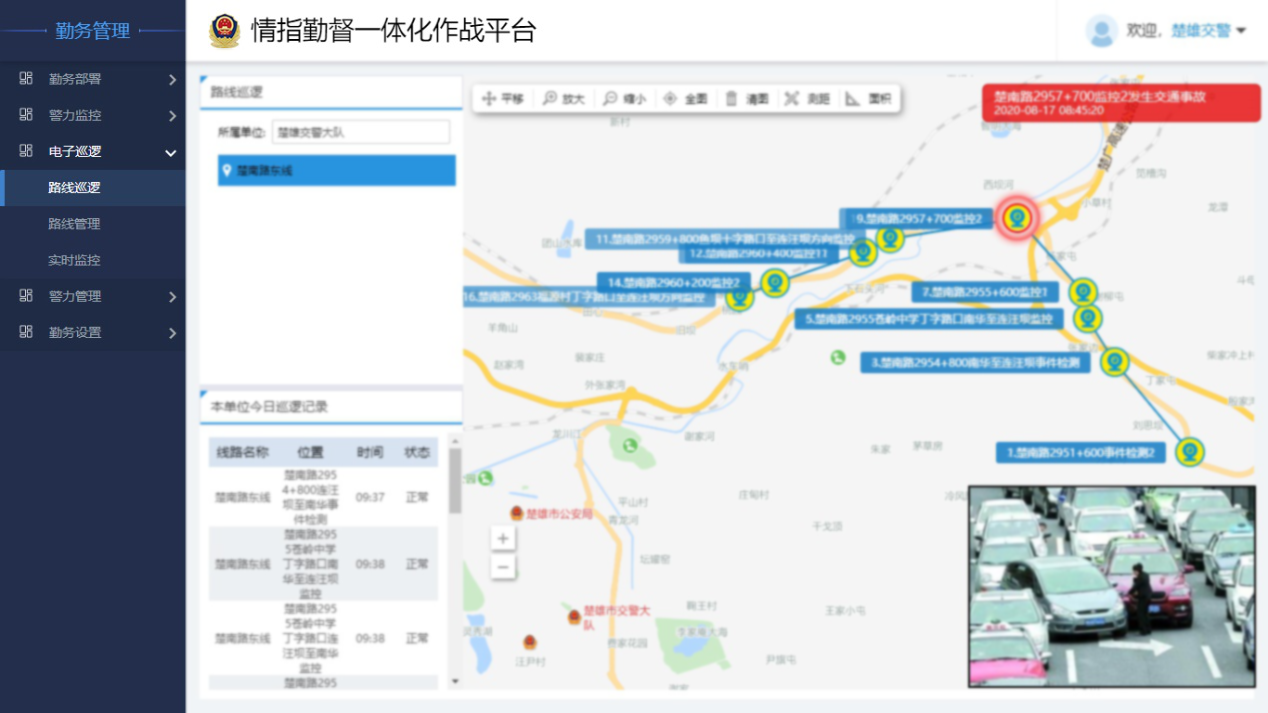The image size is (1268, 713).
Task: Click camera marker for 7.楚南路2955+600监控1
Action: click(x=1083, y=292)
